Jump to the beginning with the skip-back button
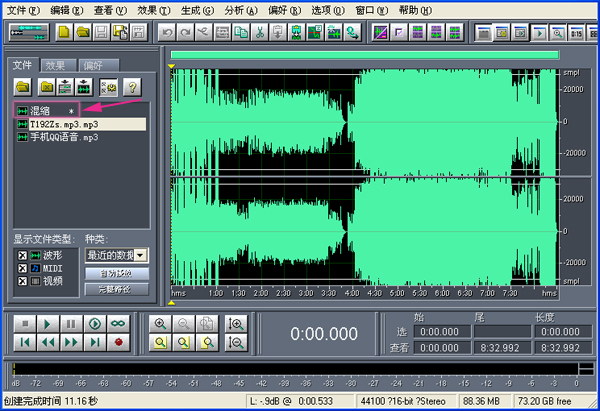The image size is (600, 411). (x=25, y=342)
